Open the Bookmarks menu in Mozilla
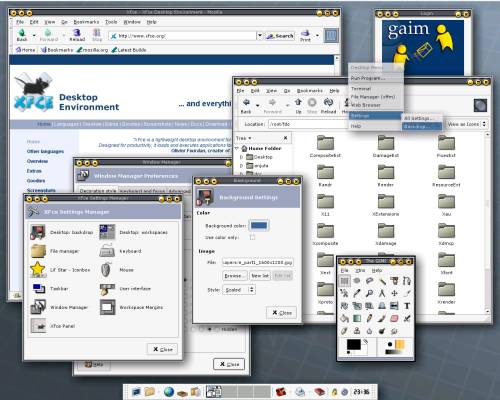 (x=86, y=22)
